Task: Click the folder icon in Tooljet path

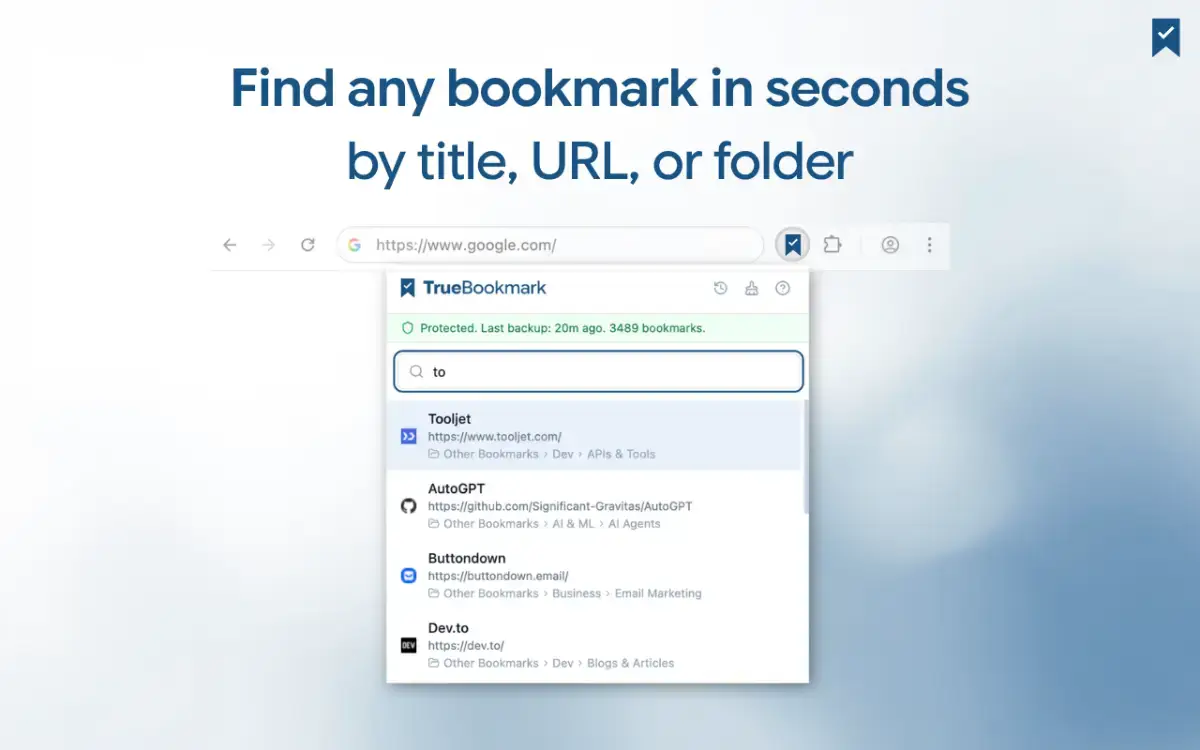Action: coord(434,454)
